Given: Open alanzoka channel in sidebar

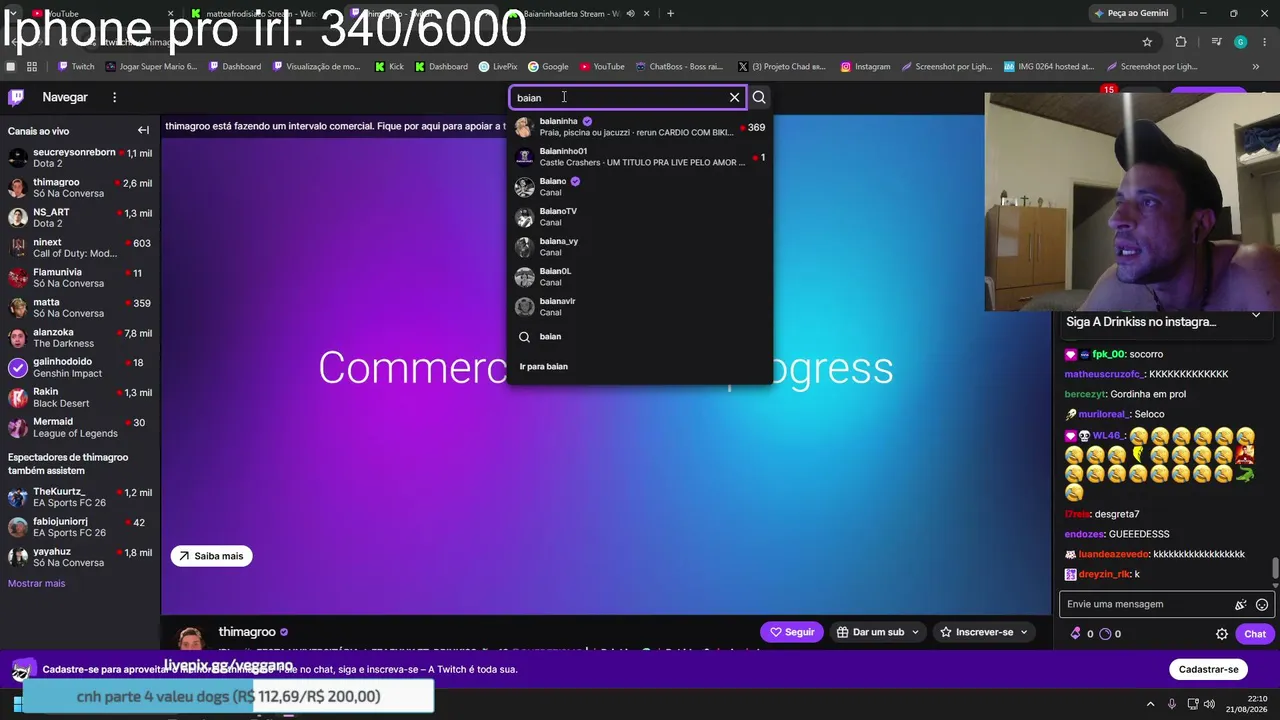Looking at the screenshot, I should click(80, 337).
